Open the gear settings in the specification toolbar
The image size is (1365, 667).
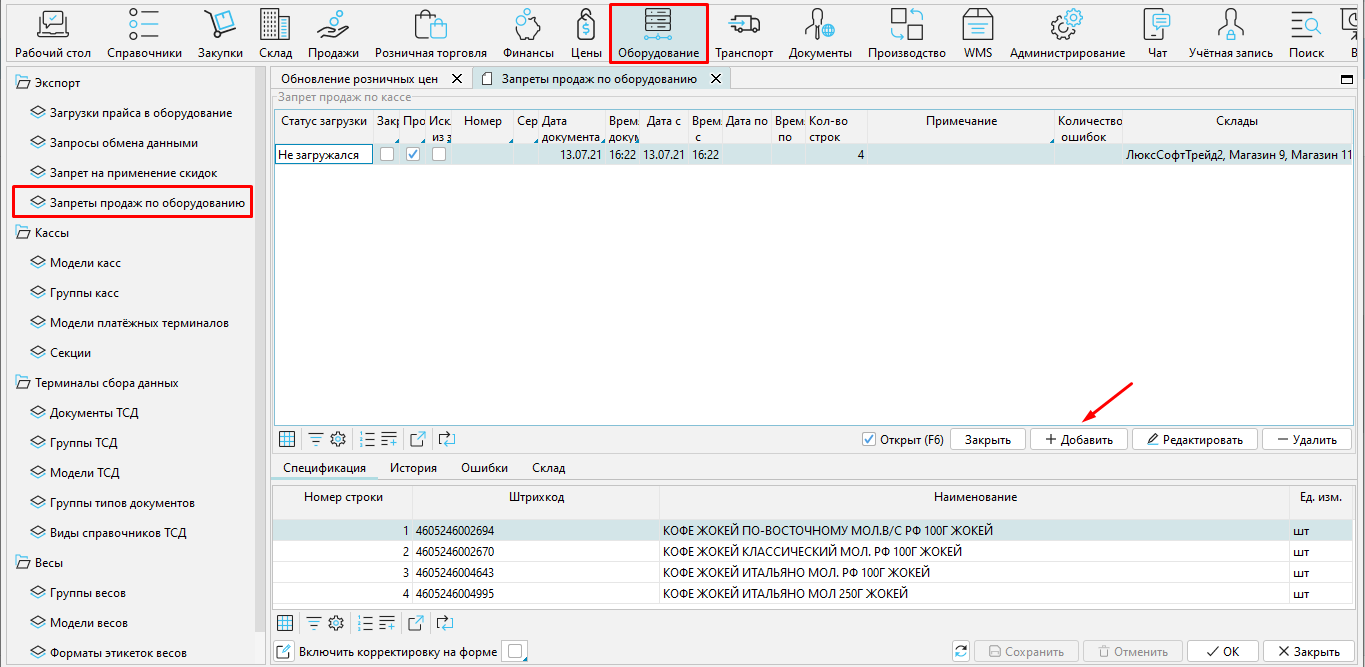(x=336, y=623)
